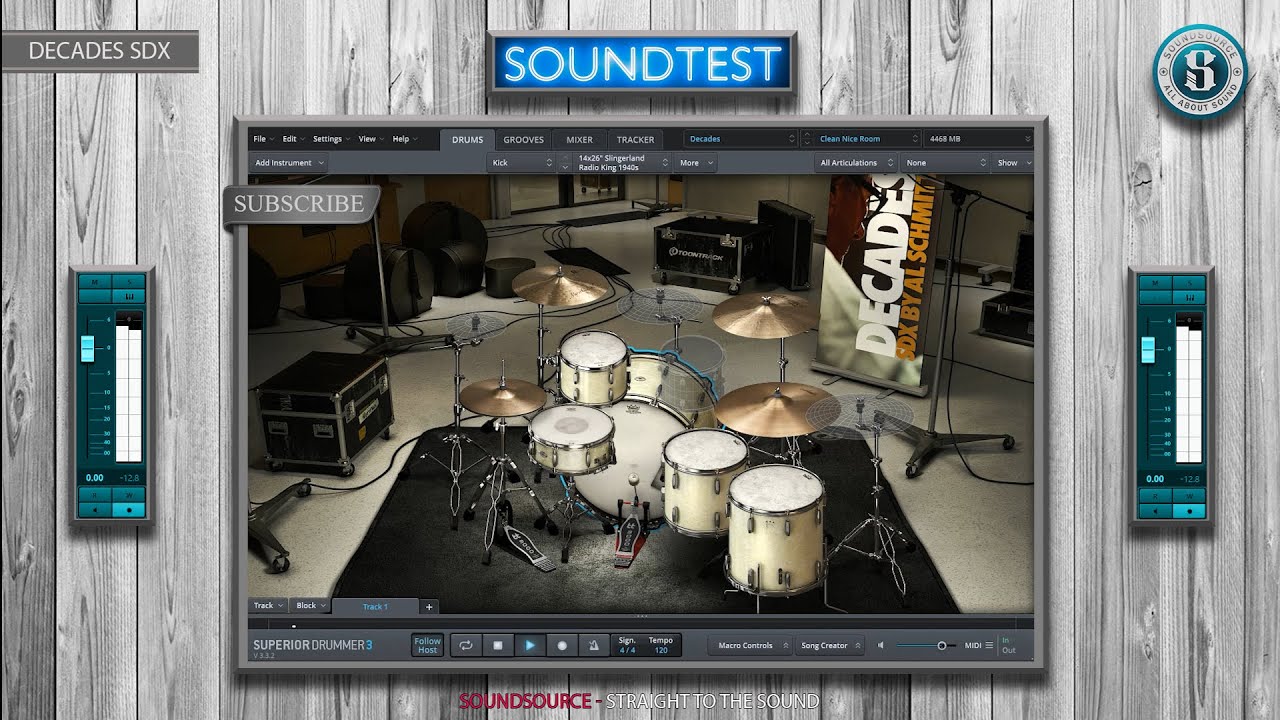The height and width of the screenshot is (720, 1280).
Task: Open the Track dropdown menu
Action: (268, 605)
